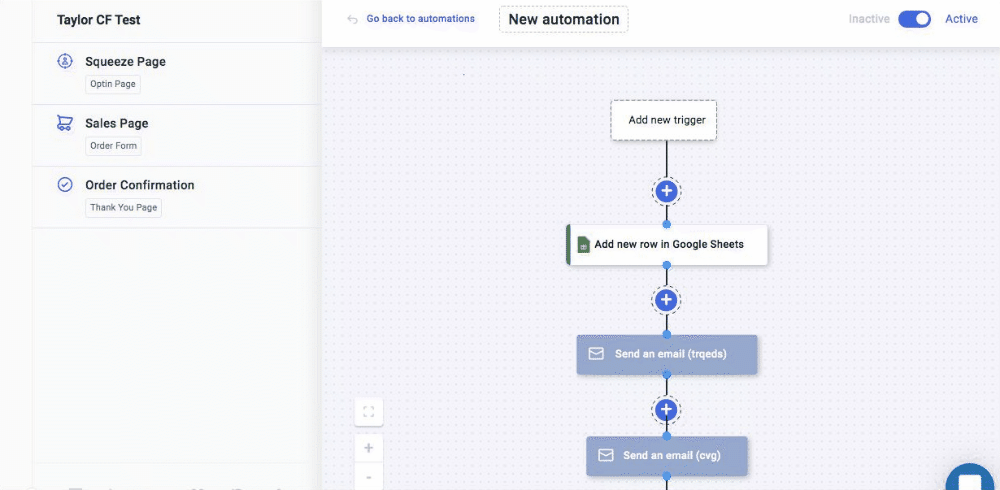Click the Optin Page tag
The width and height of the screenshot is (1000, 490).
pos(113,84)
